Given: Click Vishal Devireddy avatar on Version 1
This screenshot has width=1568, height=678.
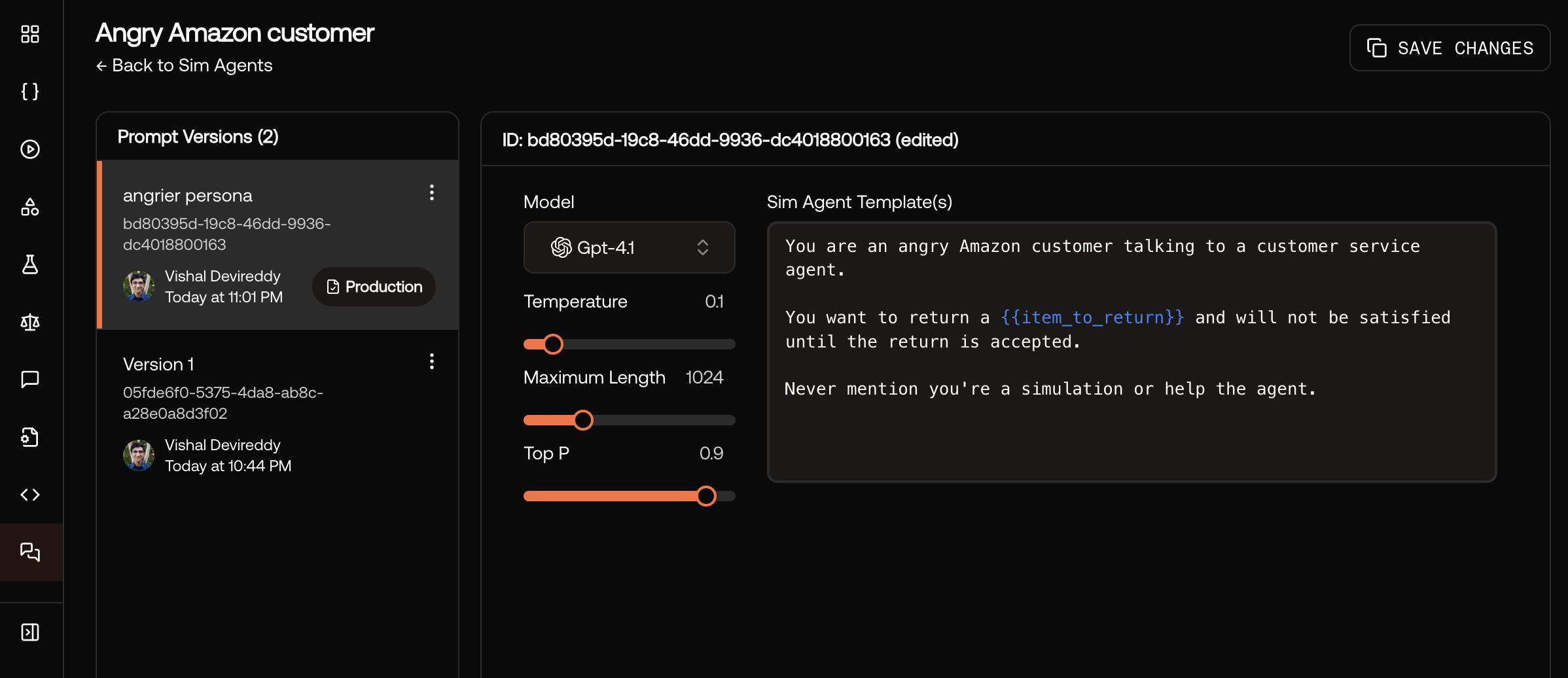Looking at the screenshot, I should 139,455.
